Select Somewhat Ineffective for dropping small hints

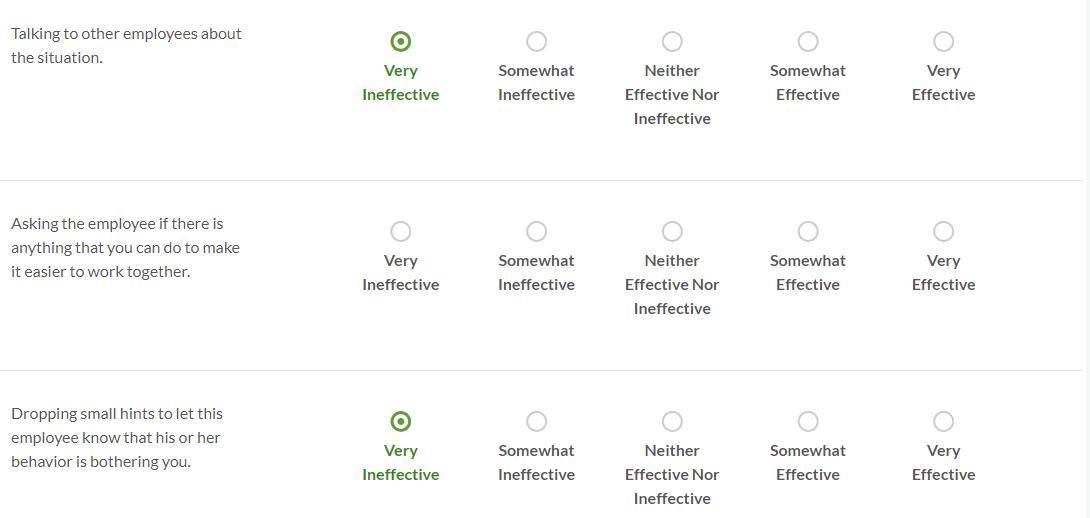[x=536, y=421]
